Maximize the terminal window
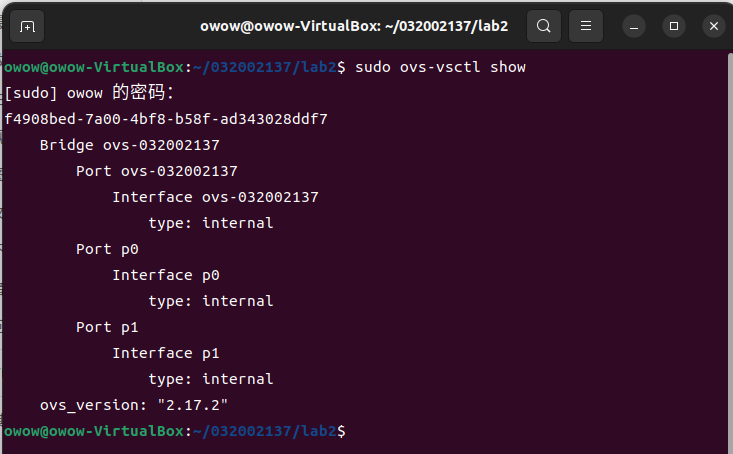The width and height of the screenshot is (733, 454). pos(673,26)
